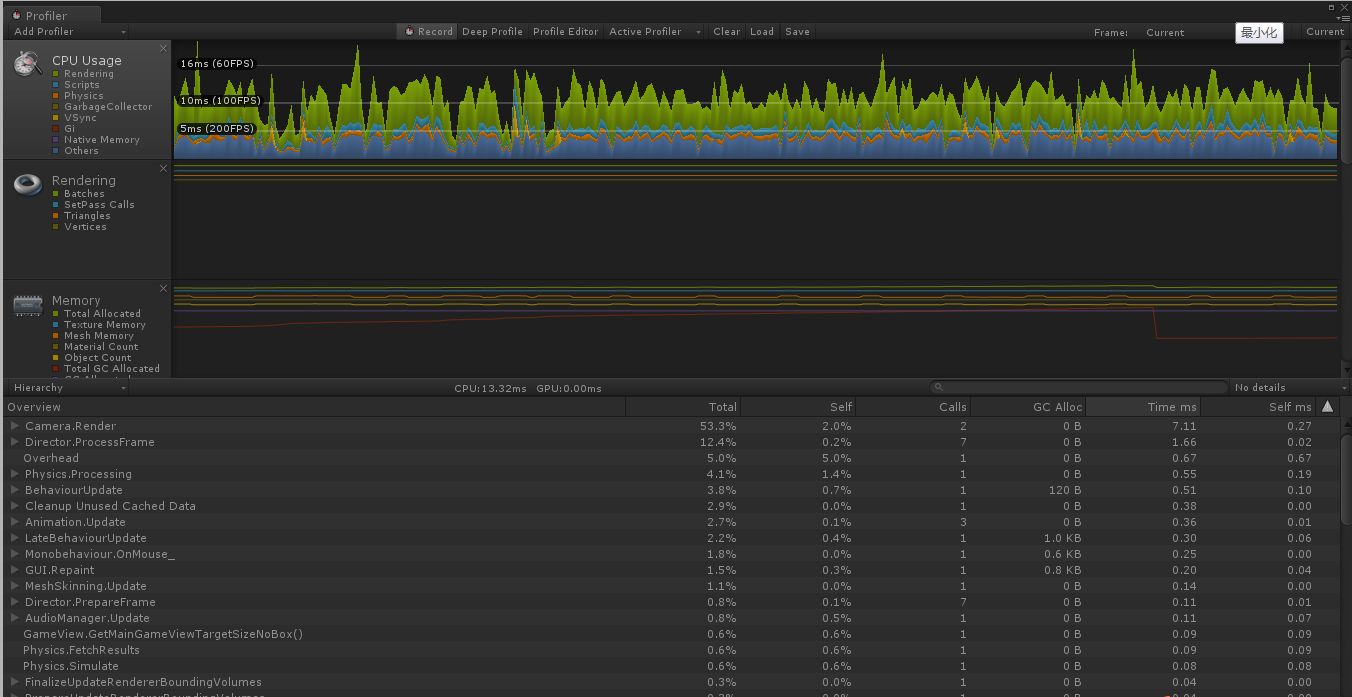Click the hierarchy search field

[1077, 387]
